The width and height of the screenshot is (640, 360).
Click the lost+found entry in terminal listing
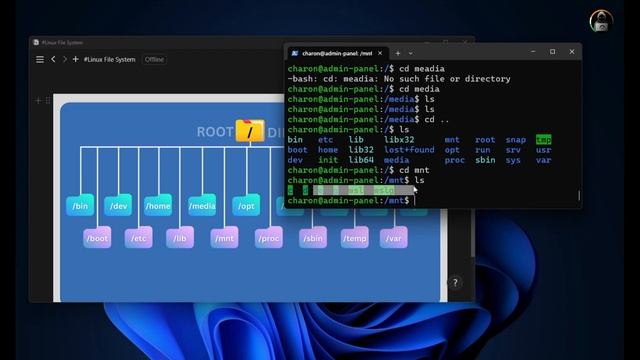pos(409,150)
